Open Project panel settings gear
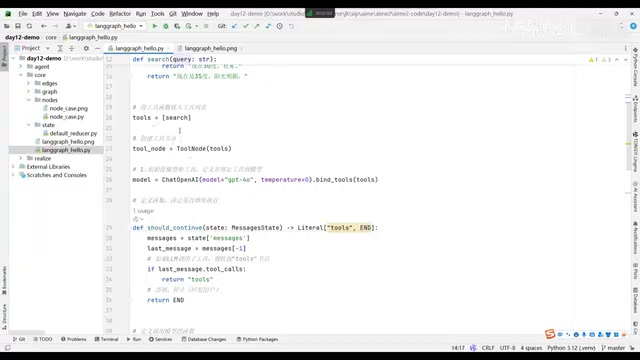This screenshot has height=360, width=640. (86, 48)
